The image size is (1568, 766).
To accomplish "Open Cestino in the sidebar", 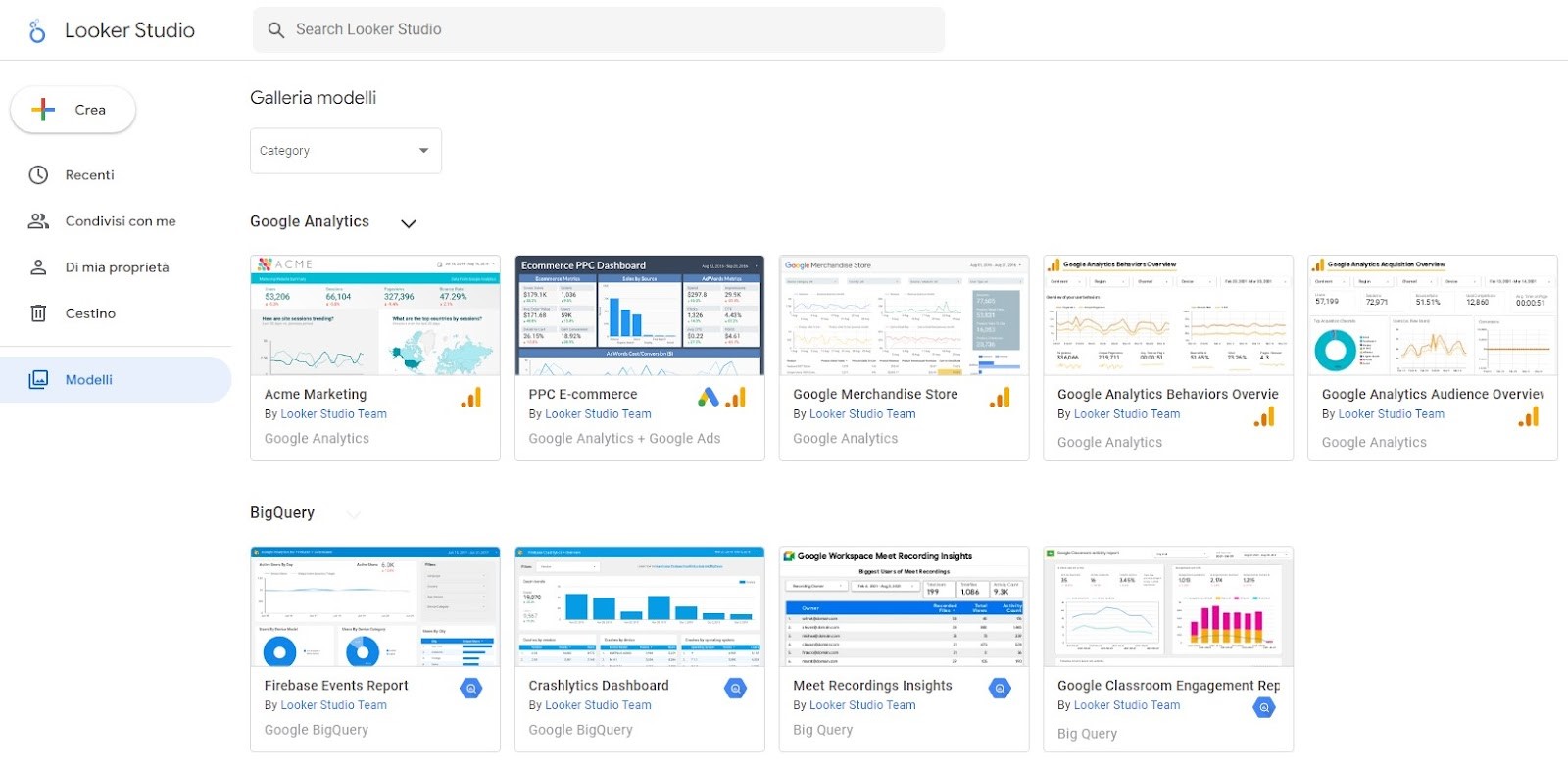I will pyautogui.click(x=116, y=313).
